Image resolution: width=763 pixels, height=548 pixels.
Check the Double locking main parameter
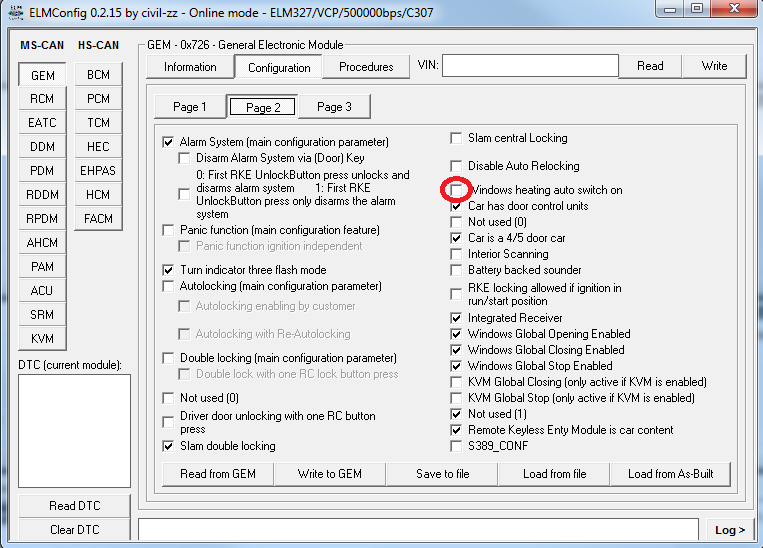coord(168,358)
